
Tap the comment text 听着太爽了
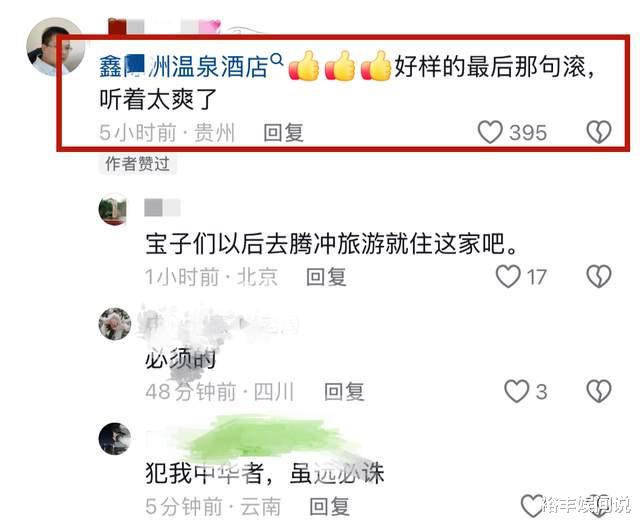pyautogui.click(x=158, y=99)
